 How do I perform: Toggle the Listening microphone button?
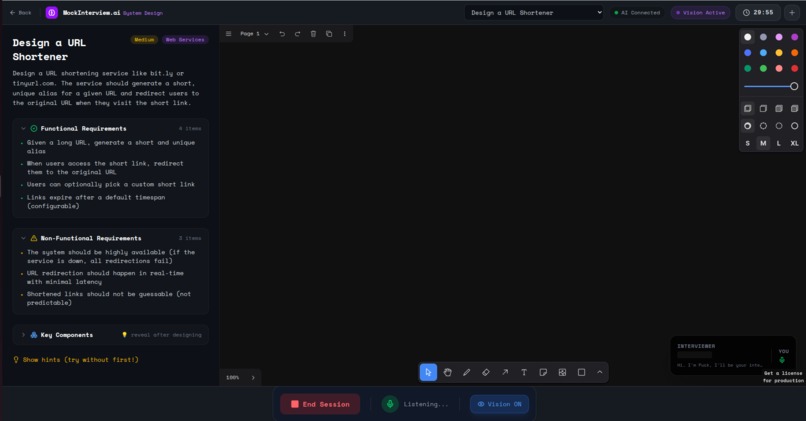pos(390,404)
